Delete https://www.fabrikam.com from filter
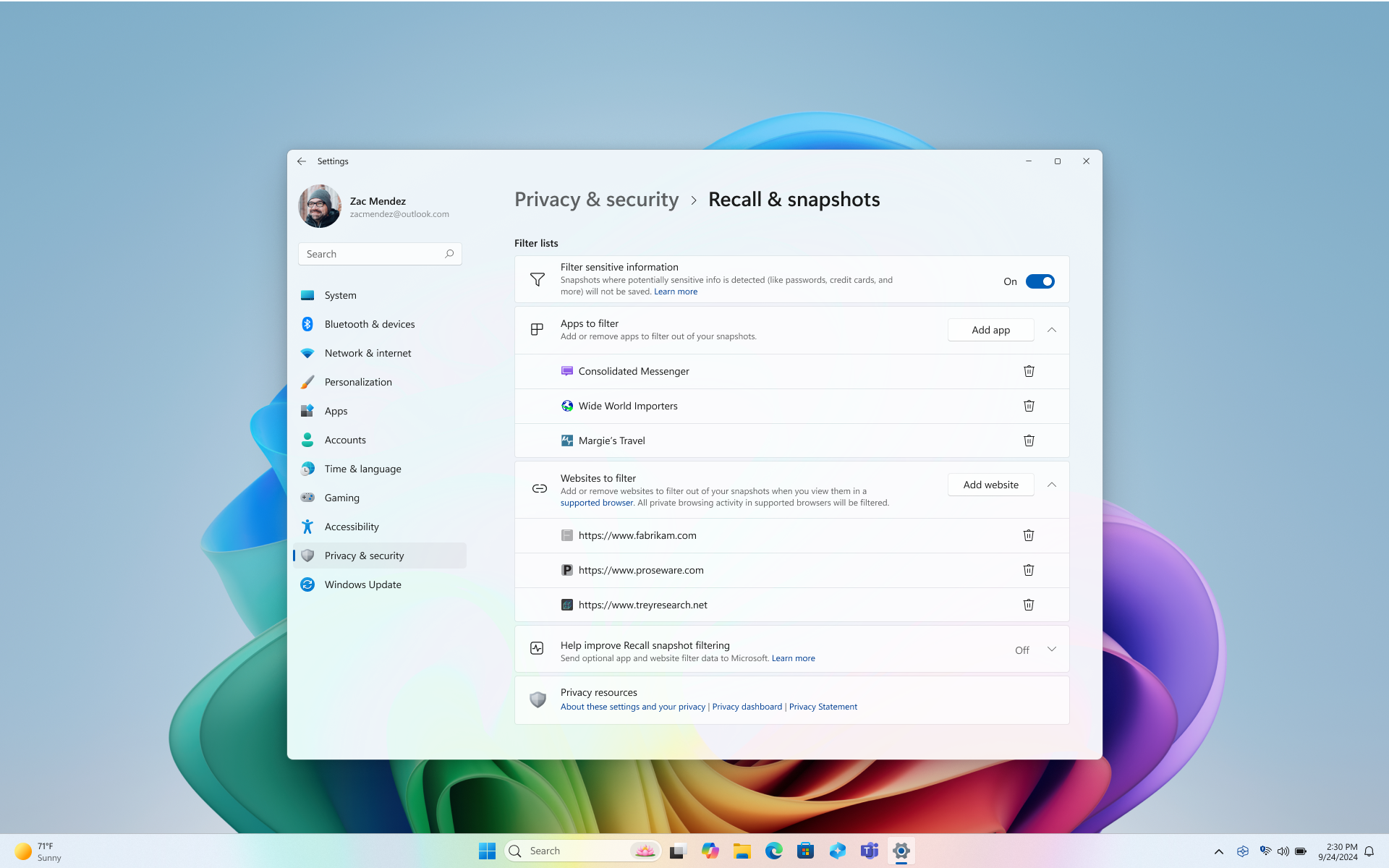Image resolution: width=1389 pixels, height=868 pixels. 1028,535
